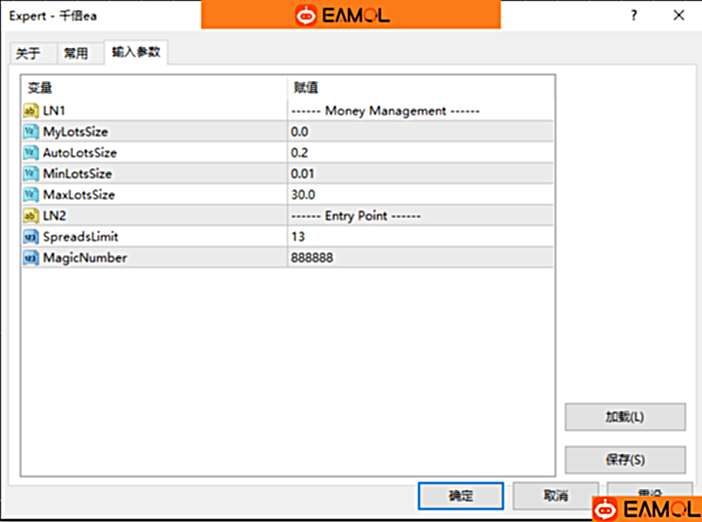
Task: Click the double-type icon beside MinLotsSize
Action: (31, 173)
